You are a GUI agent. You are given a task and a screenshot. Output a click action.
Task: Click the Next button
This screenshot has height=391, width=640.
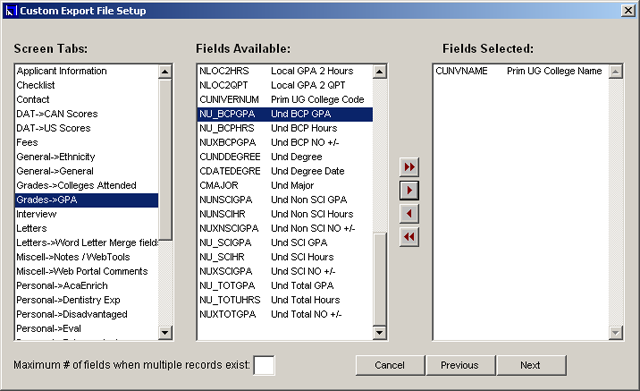point(531,365)
